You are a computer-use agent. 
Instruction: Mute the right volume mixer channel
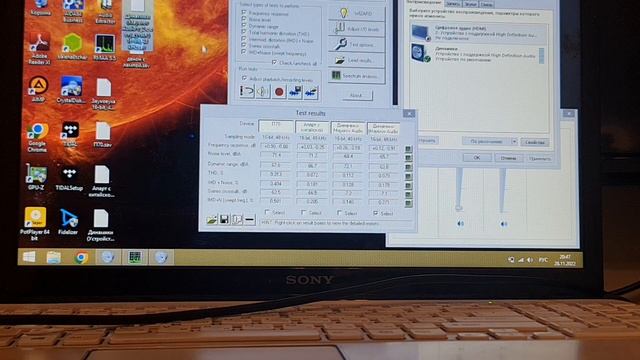pos(504,224)
